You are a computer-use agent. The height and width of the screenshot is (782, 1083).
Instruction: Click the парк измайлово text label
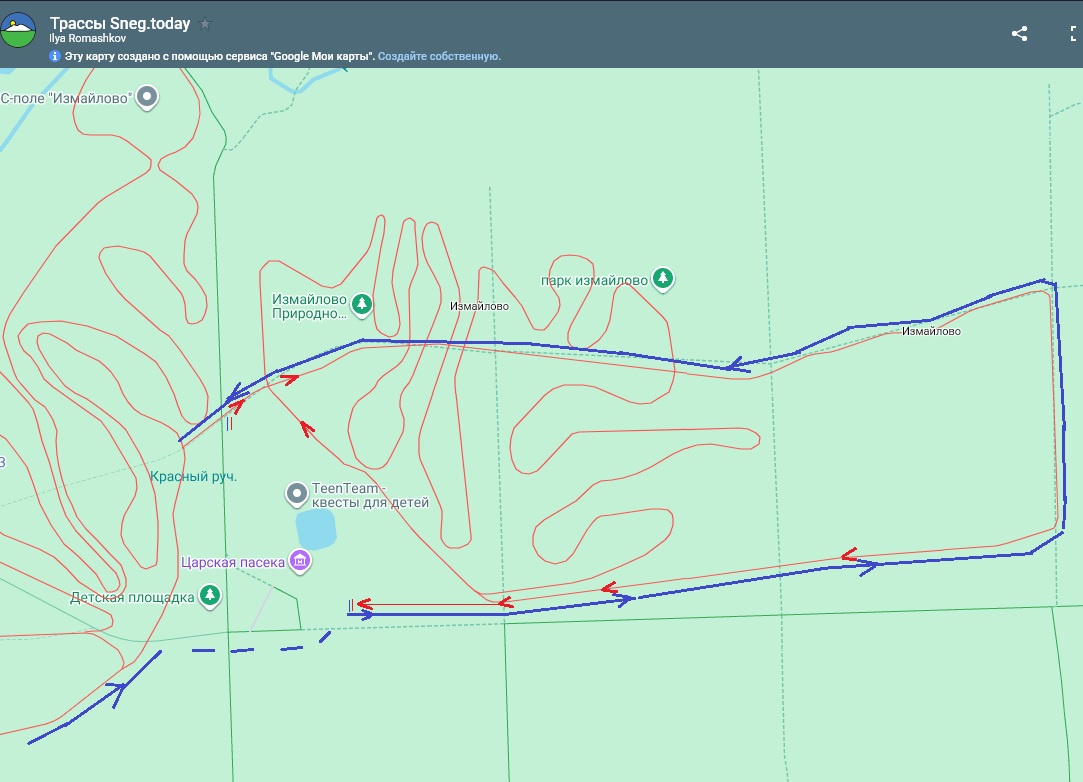click(x=594, y=281)
